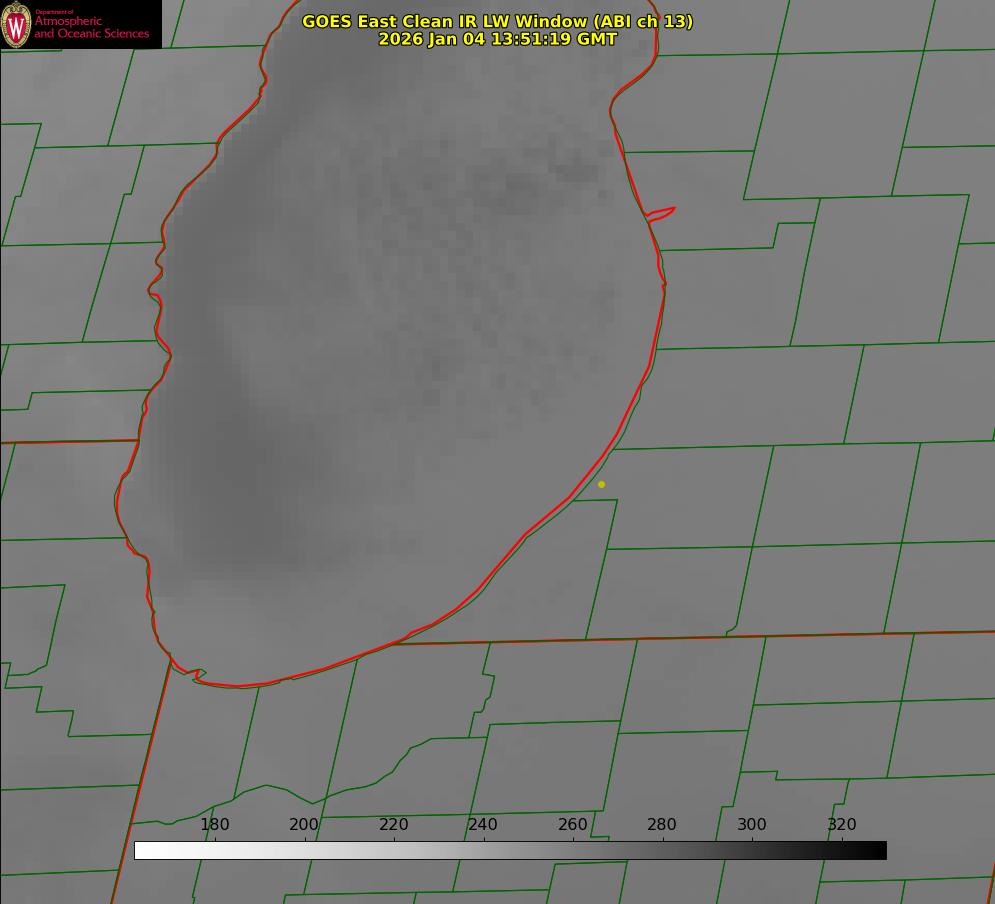Click the yellow dot marker near the lakeshore

click(x=601, y=484)
